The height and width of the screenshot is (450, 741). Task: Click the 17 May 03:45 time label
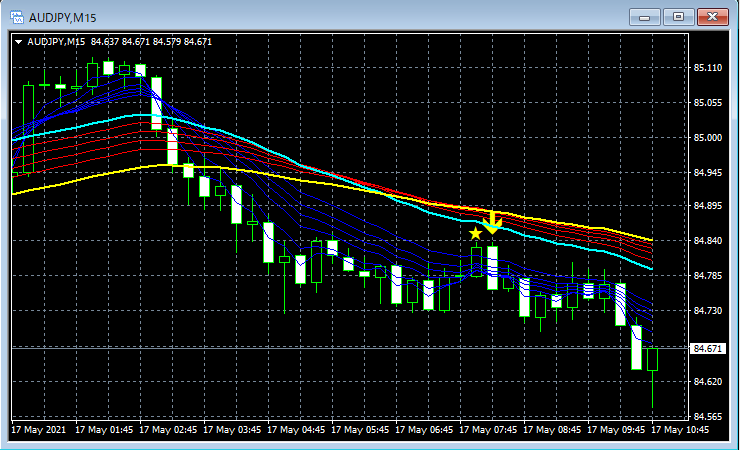point(232,431)
